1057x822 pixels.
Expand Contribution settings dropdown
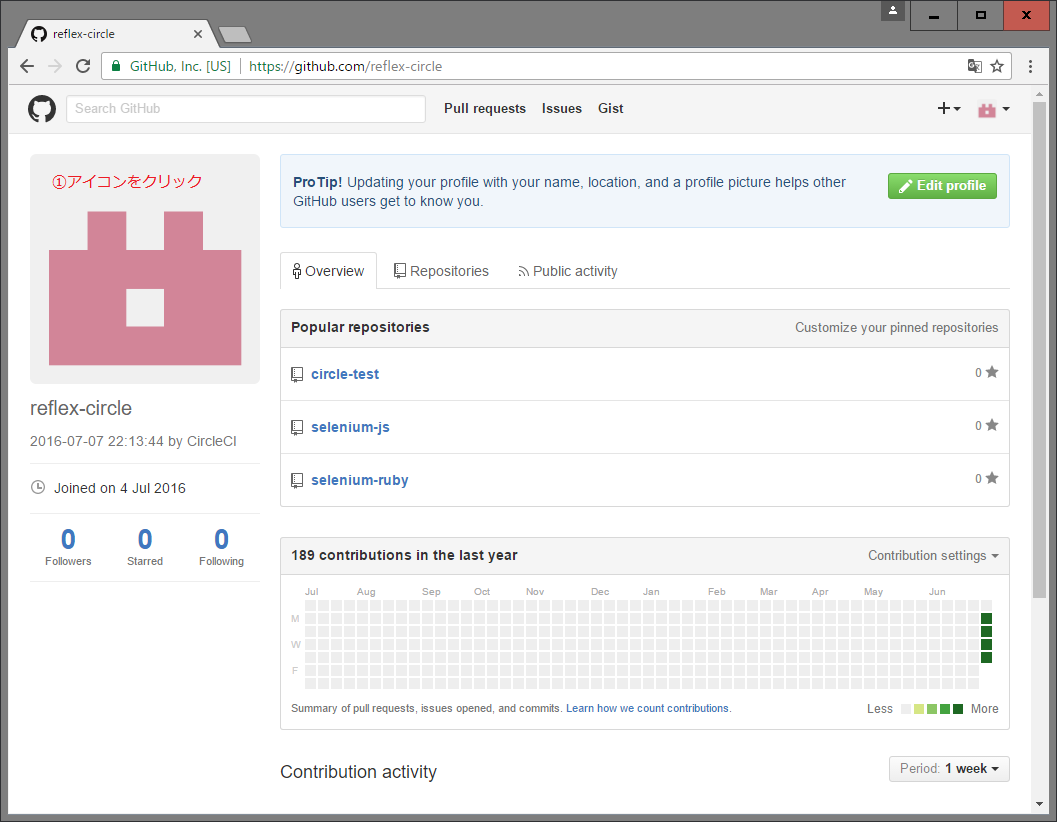tap(933, 555)
